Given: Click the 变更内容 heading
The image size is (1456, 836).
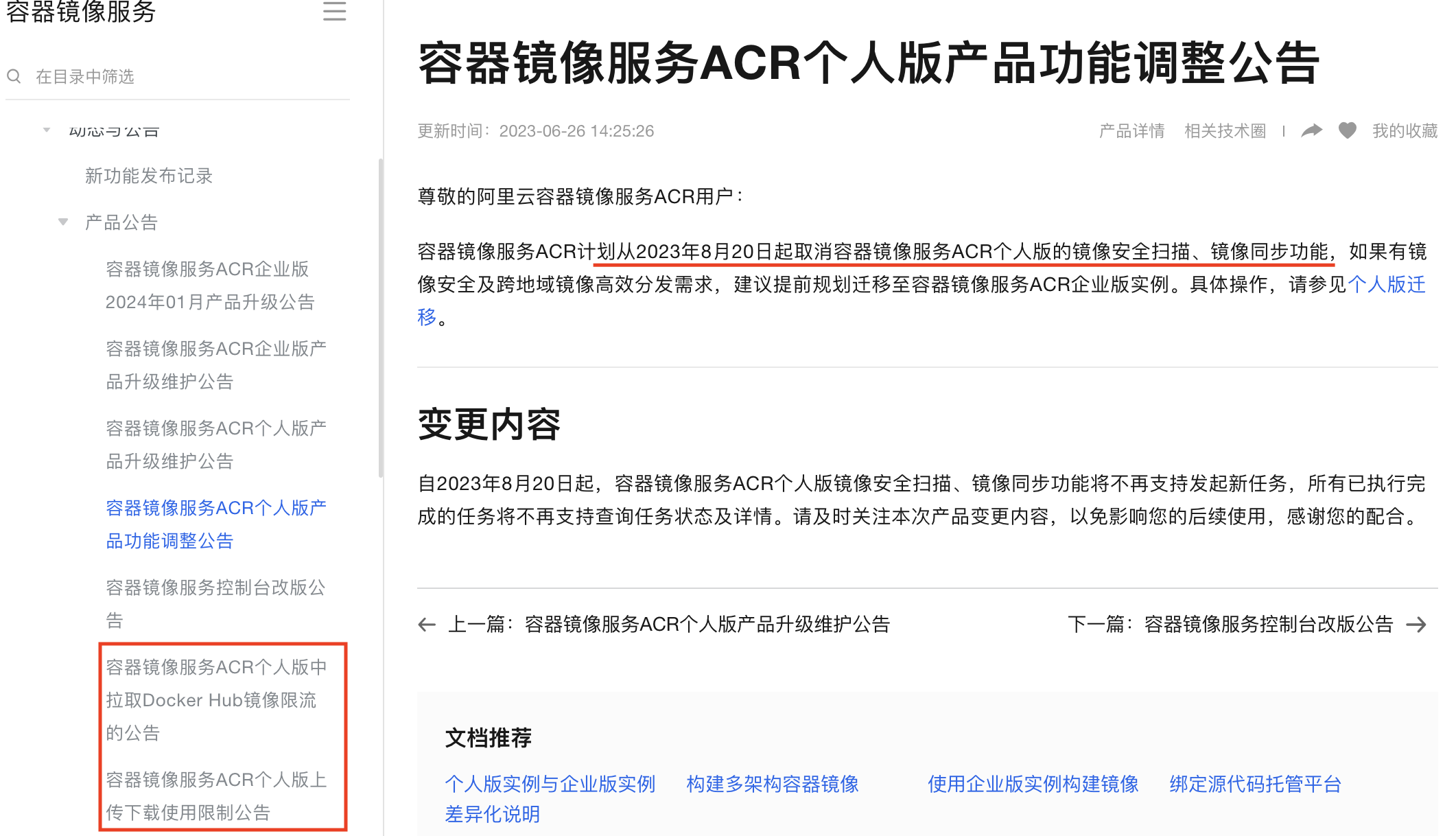Looking at the screenshot, I should click(489, 423).
